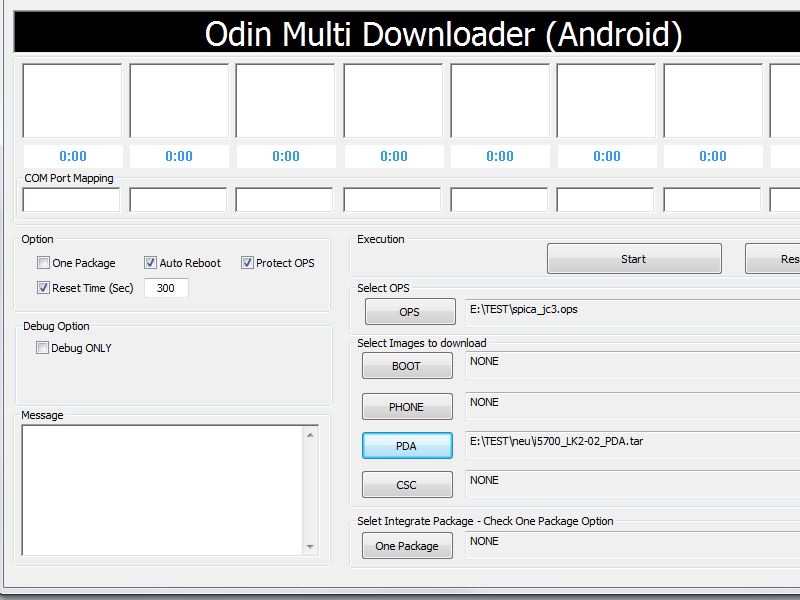
Task: Click the sixth COM Port Mapping field
Action: coord(606,199)
